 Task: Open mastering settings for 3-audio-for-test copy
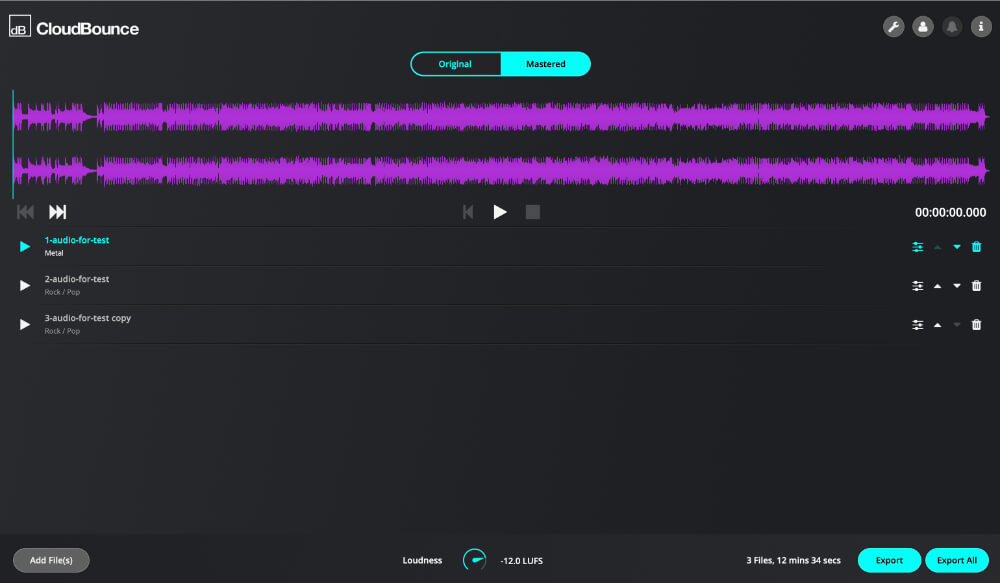tap(918, 325)
